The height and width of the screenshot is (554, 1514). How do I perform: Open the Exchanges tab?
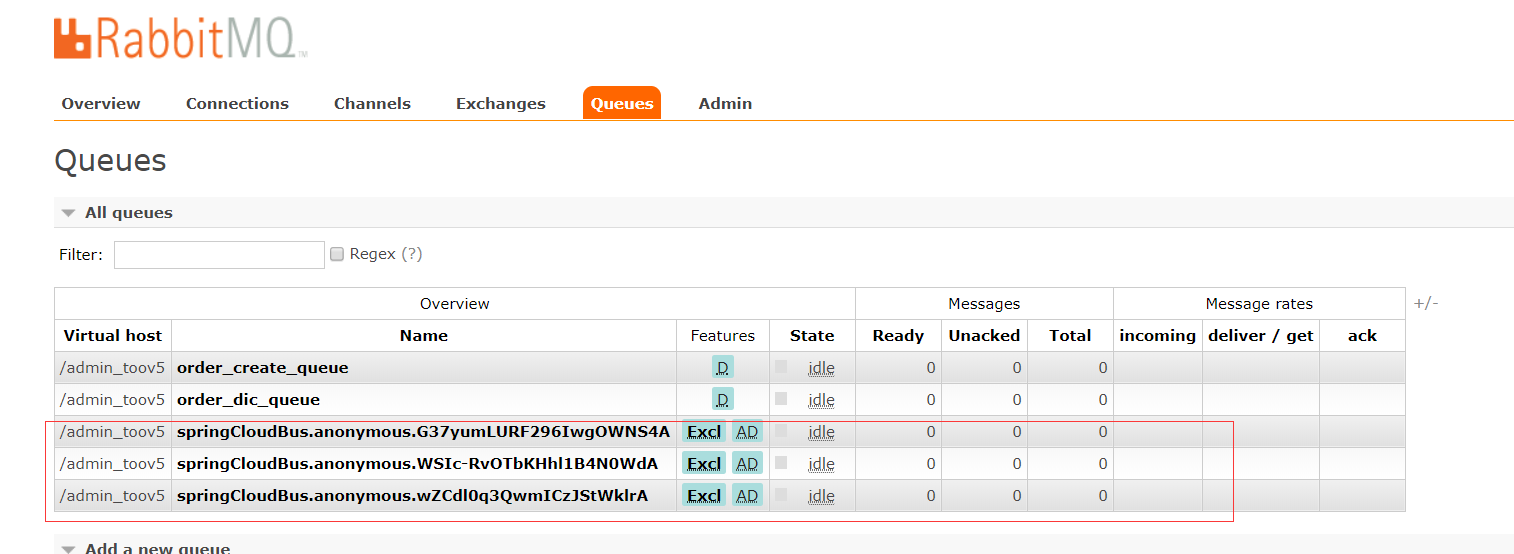point(501,104)
